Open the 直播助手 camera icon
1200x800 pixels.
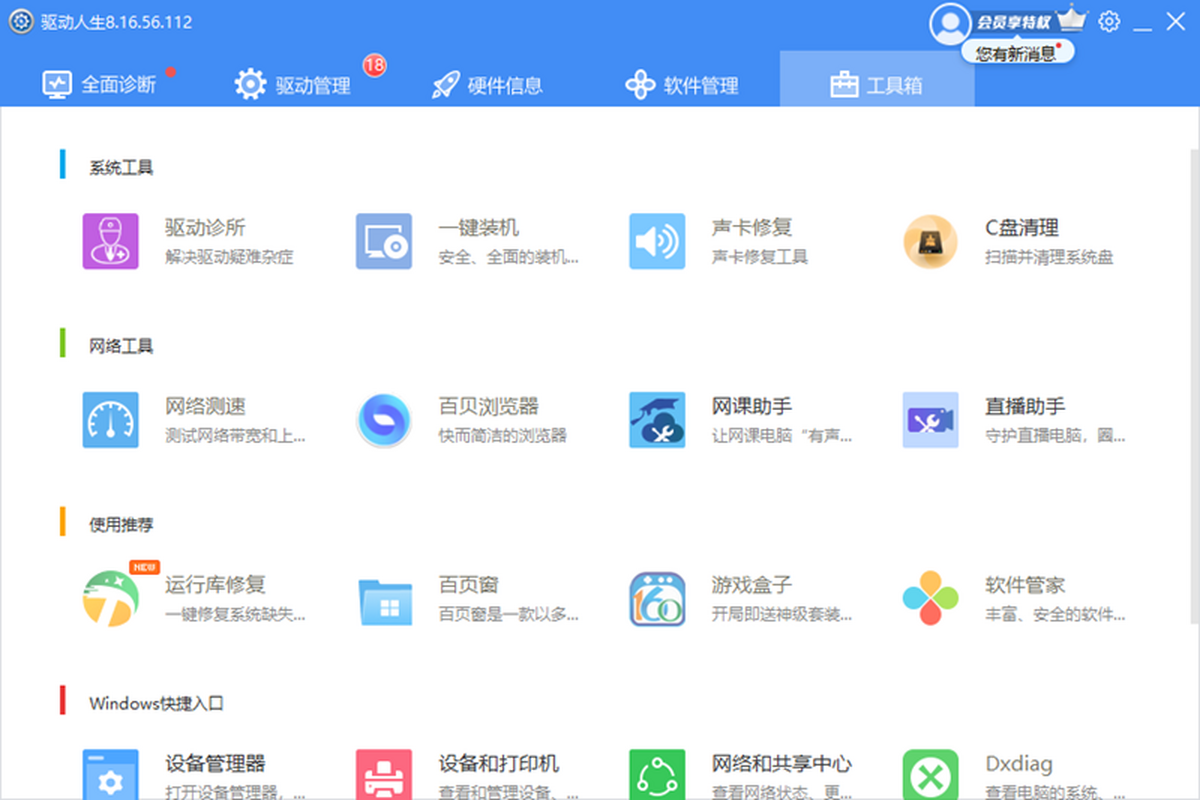click(x=930, y=420)
